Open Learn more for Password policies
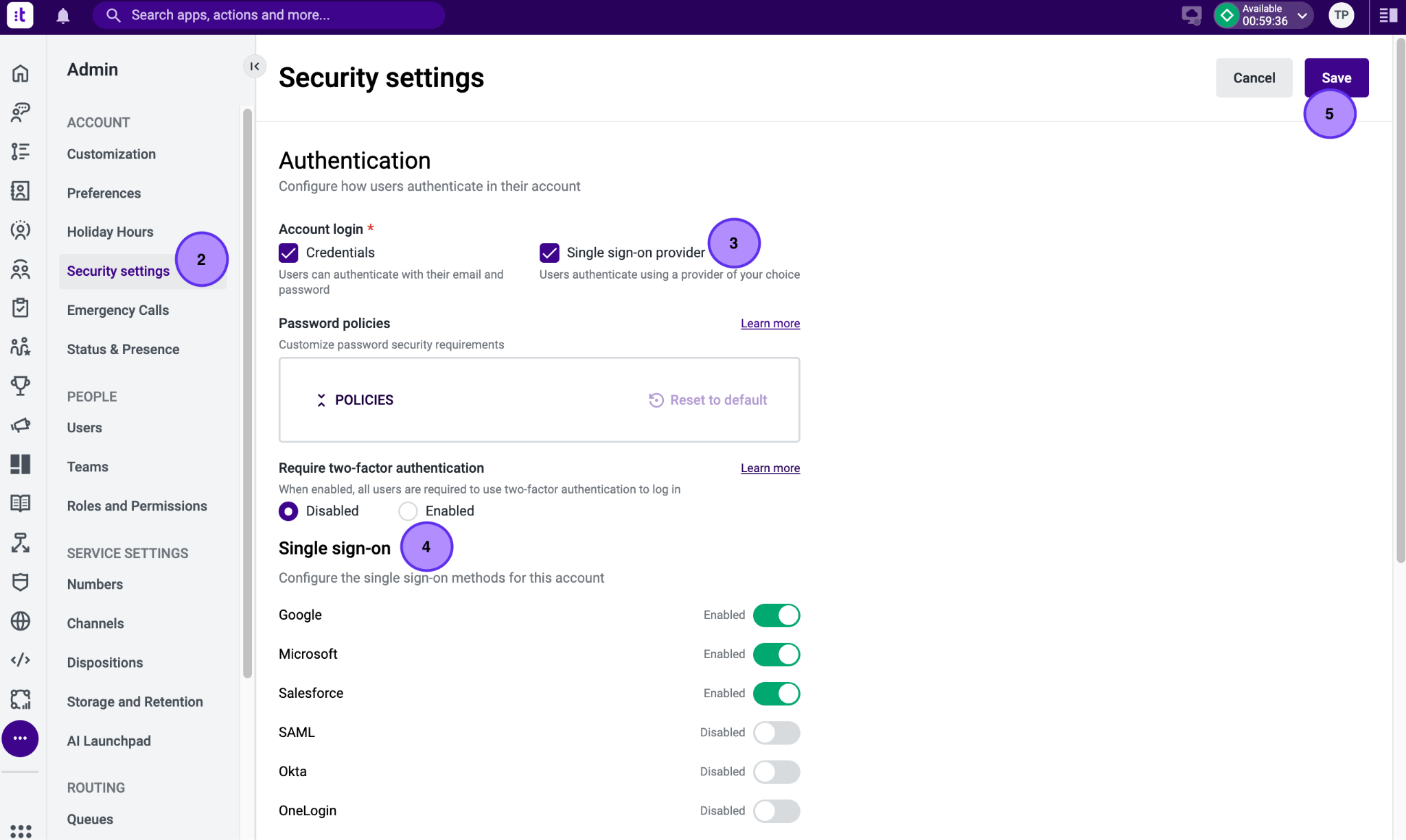 click(x=770, y=323)
